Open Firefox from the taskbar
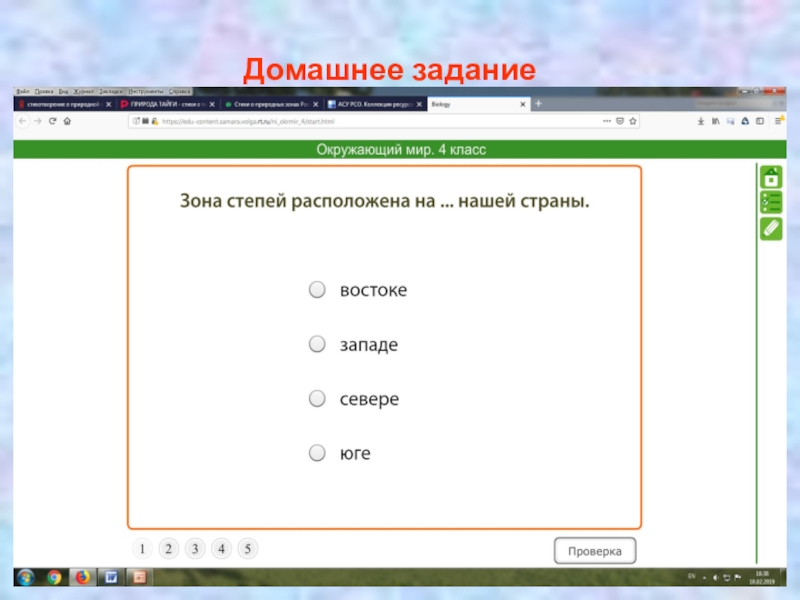Screen dimensions: 800x600 tap(82, 577)
